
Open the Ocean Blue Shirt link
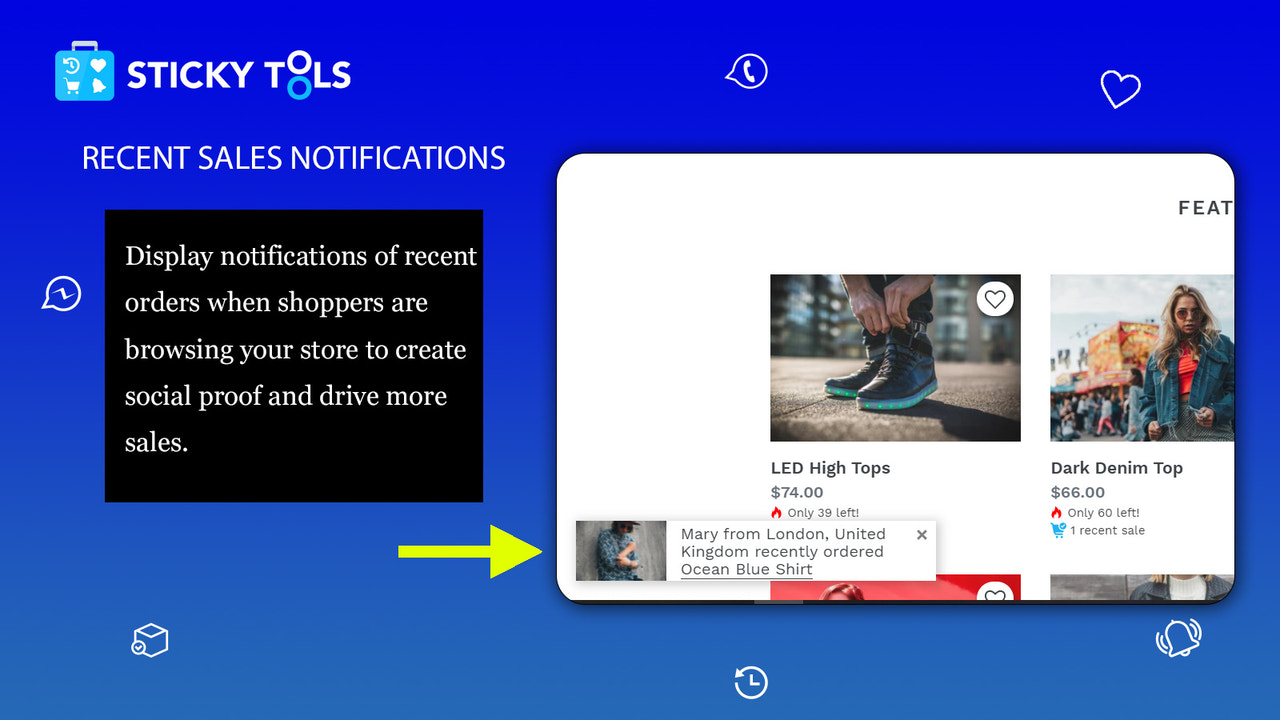(746, 569)
